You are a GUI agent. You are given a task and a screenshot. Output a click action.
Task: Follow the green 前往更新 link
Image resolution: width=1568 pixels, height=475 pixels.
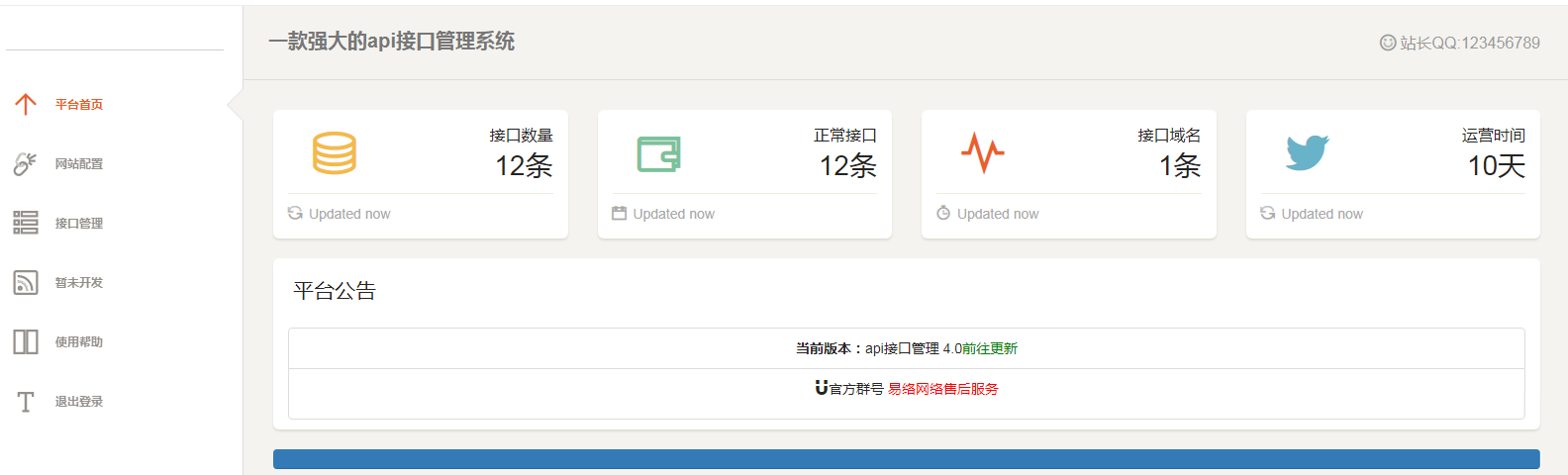(990, 348)
